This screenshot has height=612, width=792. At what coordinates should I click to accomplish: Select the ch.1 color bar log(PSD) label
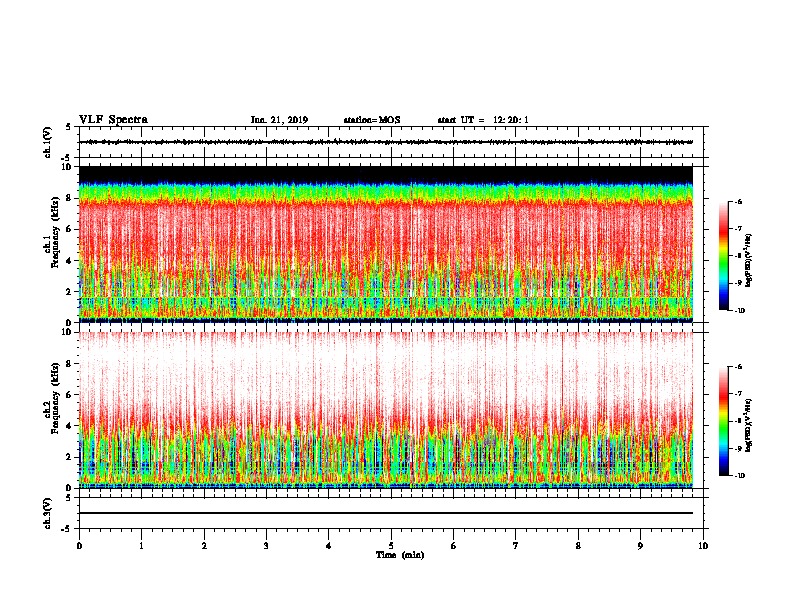[x=749, y=261]
